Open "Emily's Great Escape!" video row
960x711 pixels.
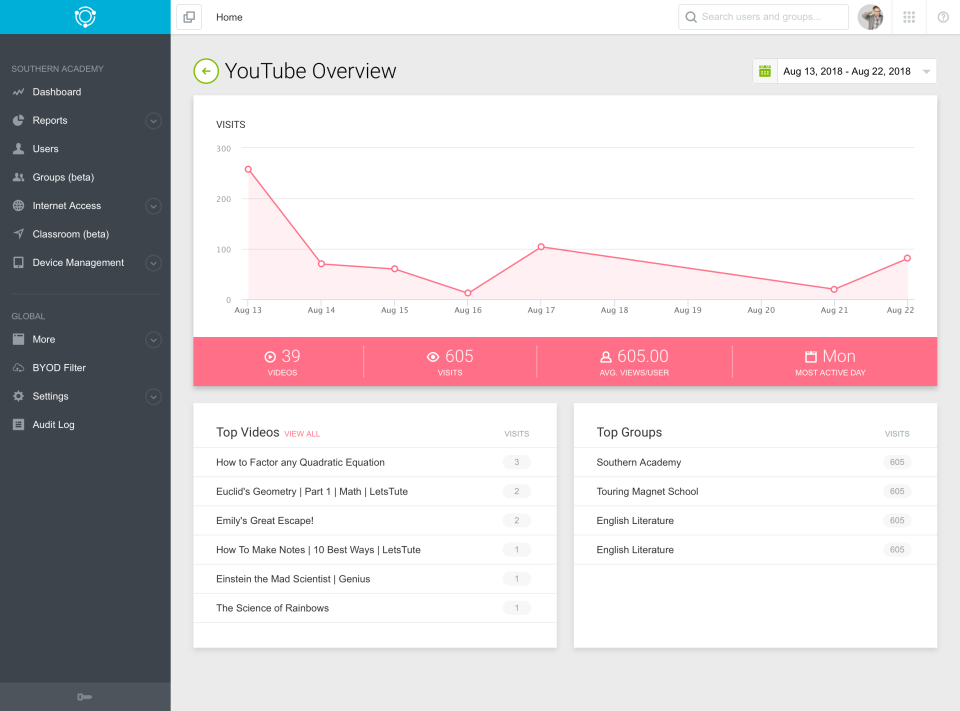375,521
